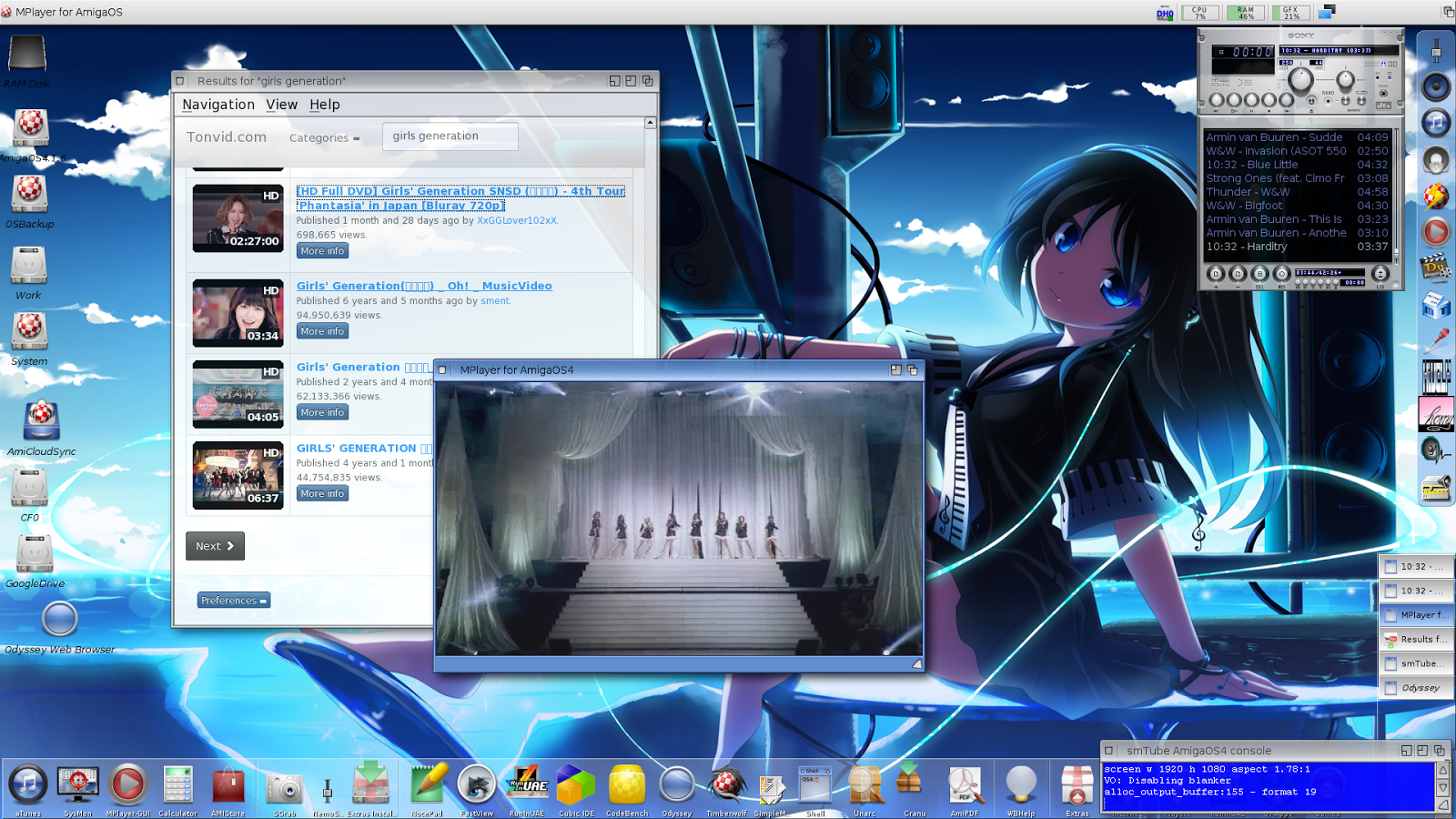Go to the Next results page
The height and width of the screenshot is (819, 1456).
point(216,546)
